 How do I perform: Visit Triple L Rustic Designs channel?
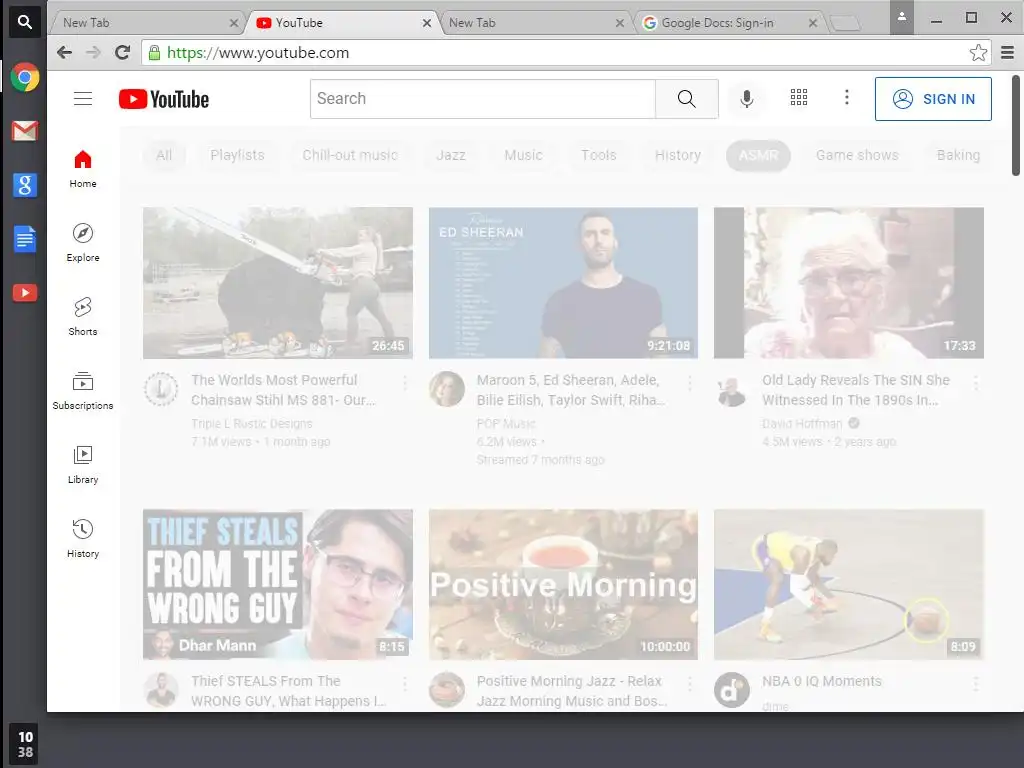coord(251,424)
